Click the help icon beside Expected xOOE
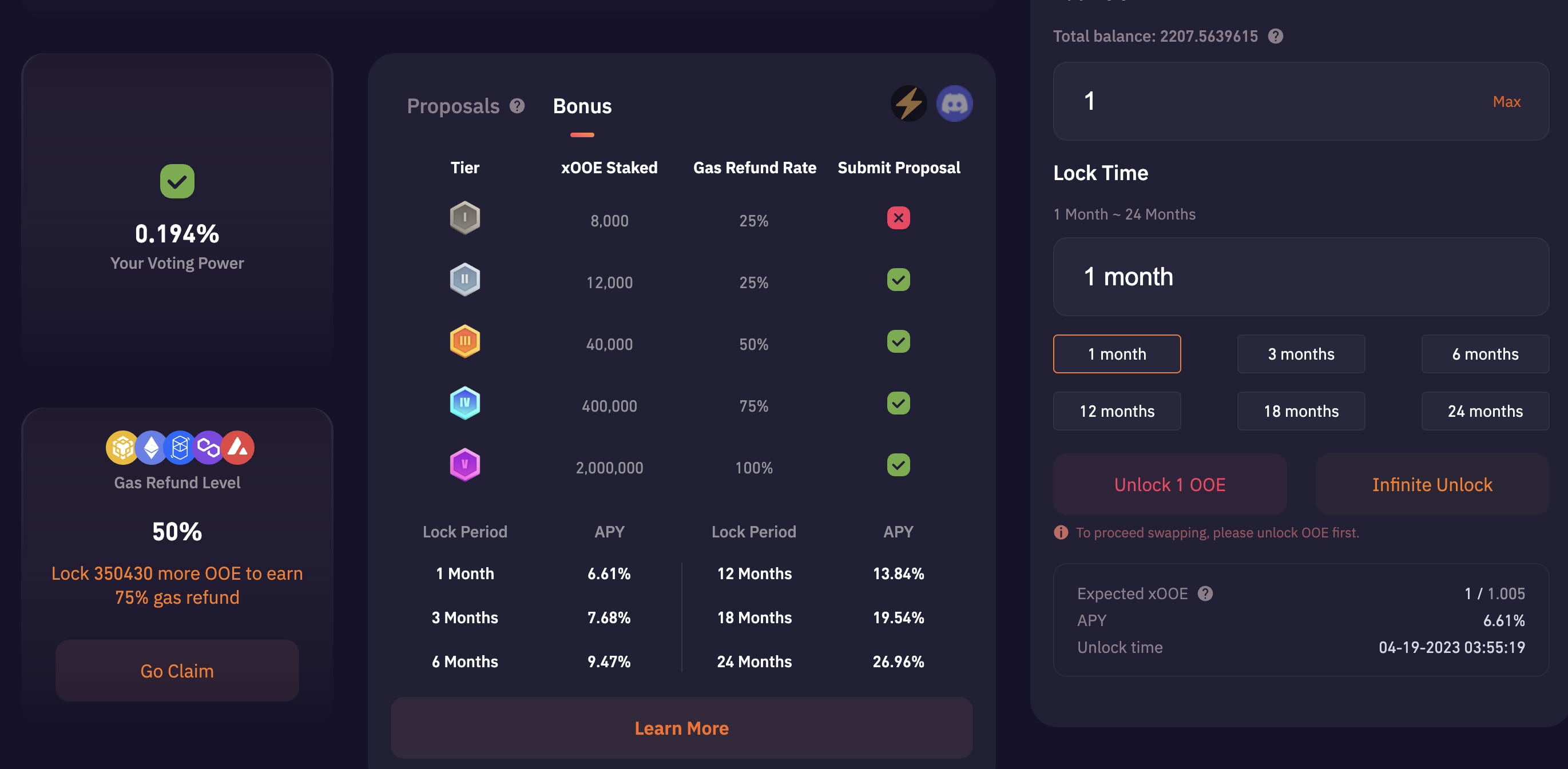This screenshot has width=1568, height=769. pyautogui.click(x=1205, y=593)
